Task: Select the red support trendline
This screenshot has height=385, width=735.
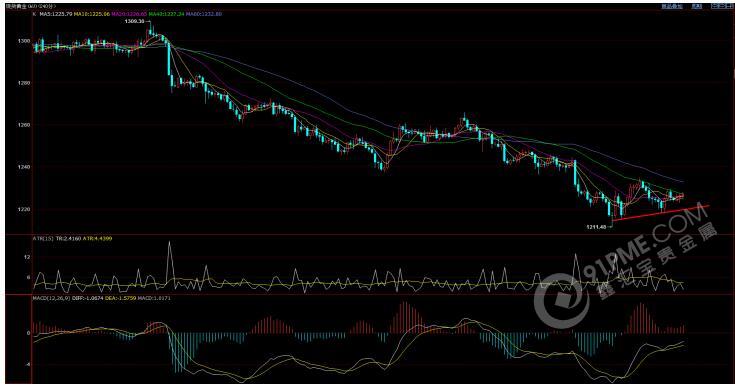Action: (x=661, y=212)
